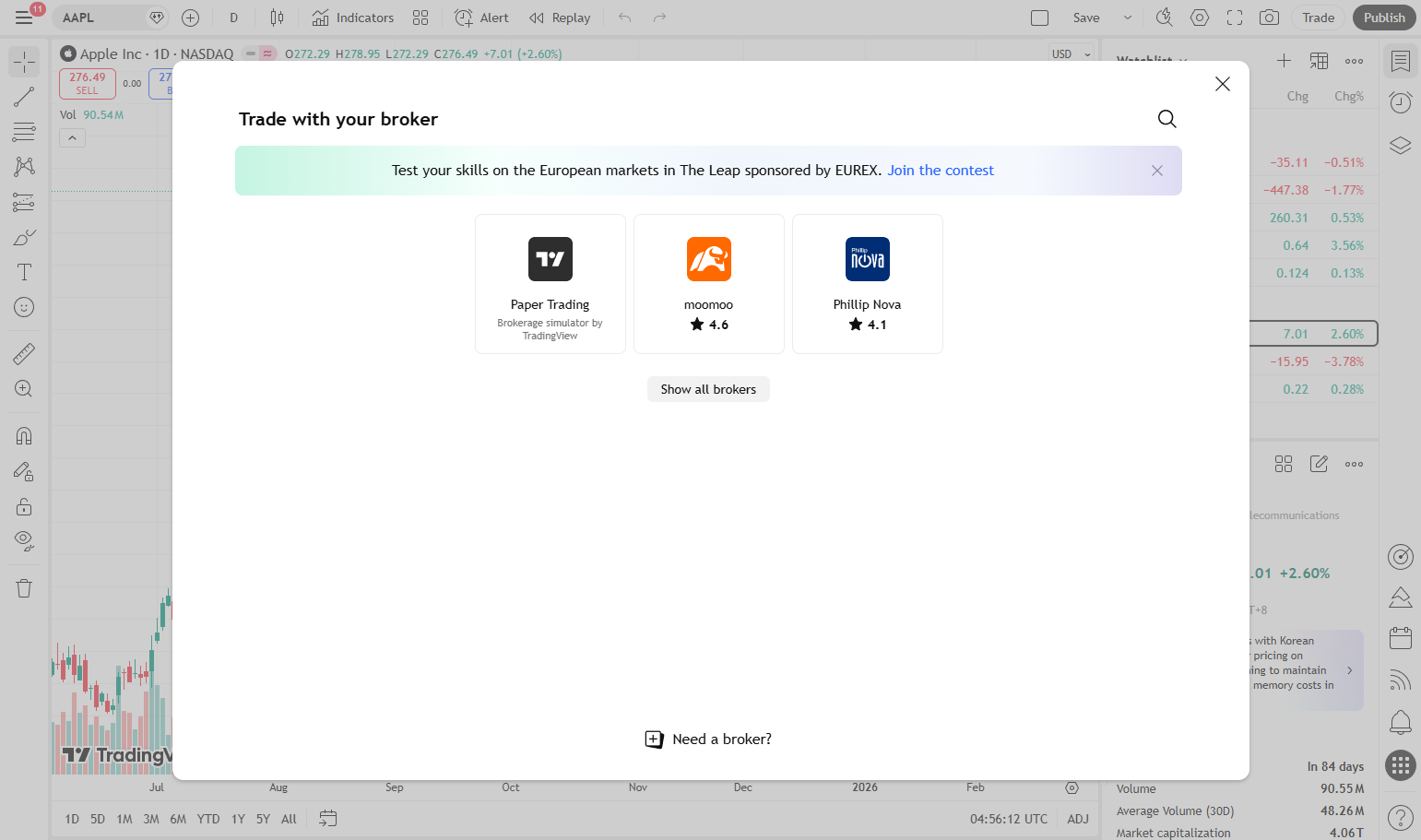The image size is (1421, 840).
Task: Select the moomoo broker card
Action: click(x=709, y=284)
